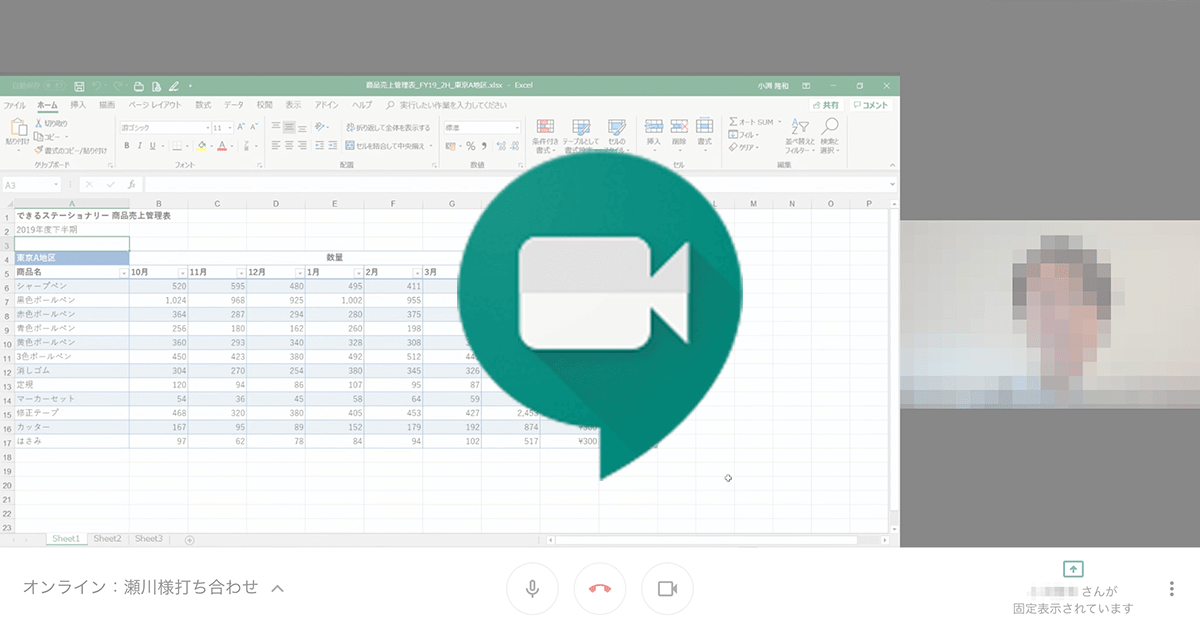1200x630 pixels.
Task: Click the Redo arrow in Excel
Action: point(118,86)
